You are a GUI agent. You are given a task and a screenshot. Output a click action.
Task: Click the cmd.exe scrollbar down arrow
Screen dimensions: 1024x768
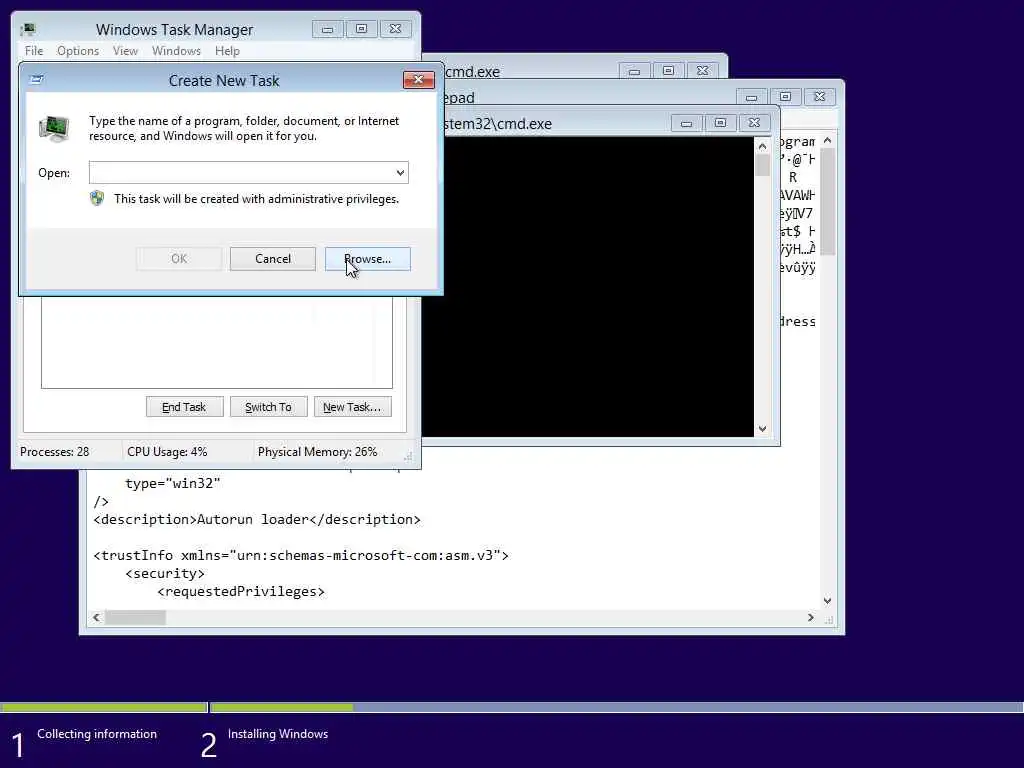(762, 429)
